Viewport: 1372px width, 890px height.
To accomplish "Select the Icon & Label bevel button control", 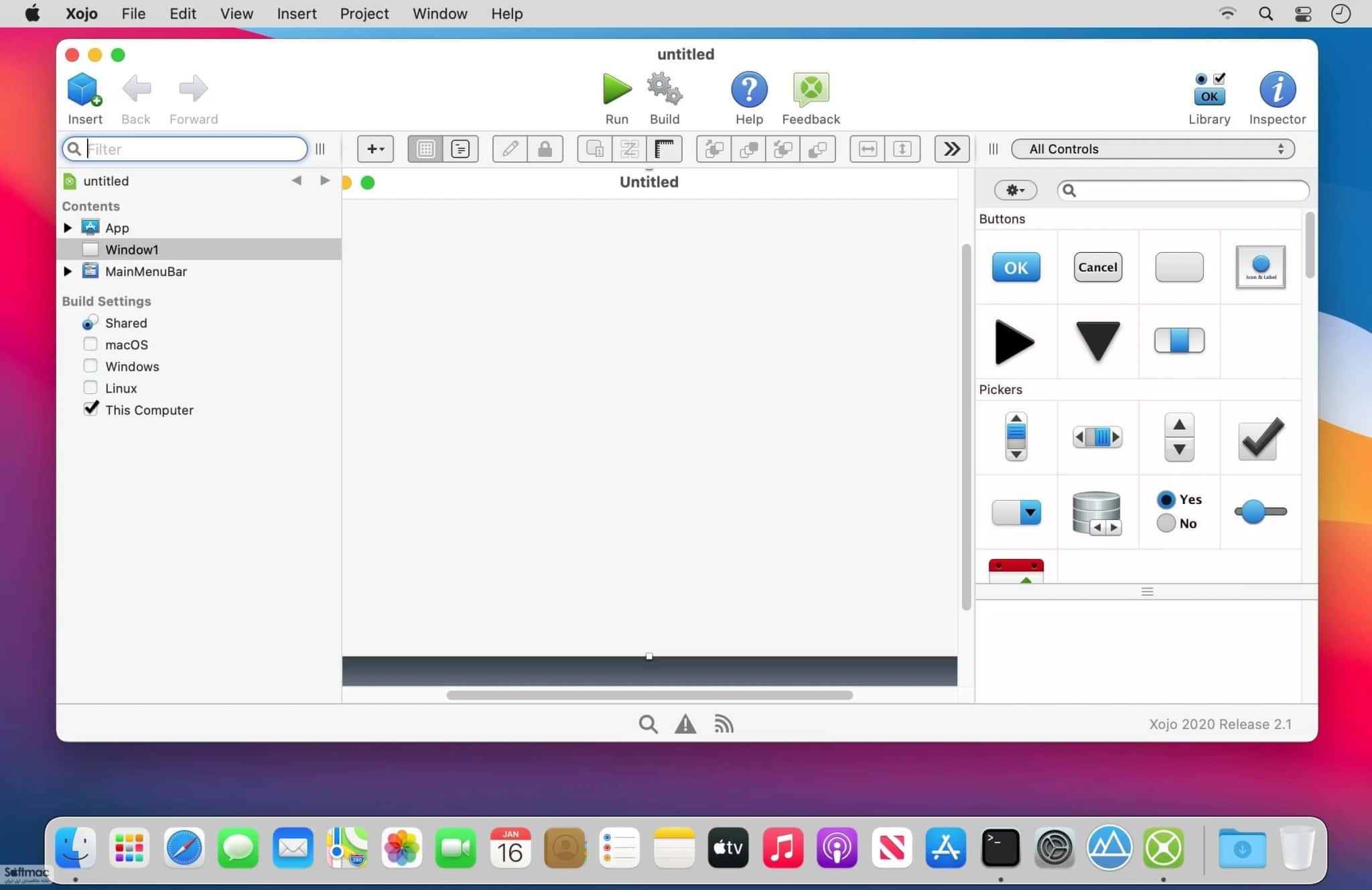I will [x=1261, y=267].
